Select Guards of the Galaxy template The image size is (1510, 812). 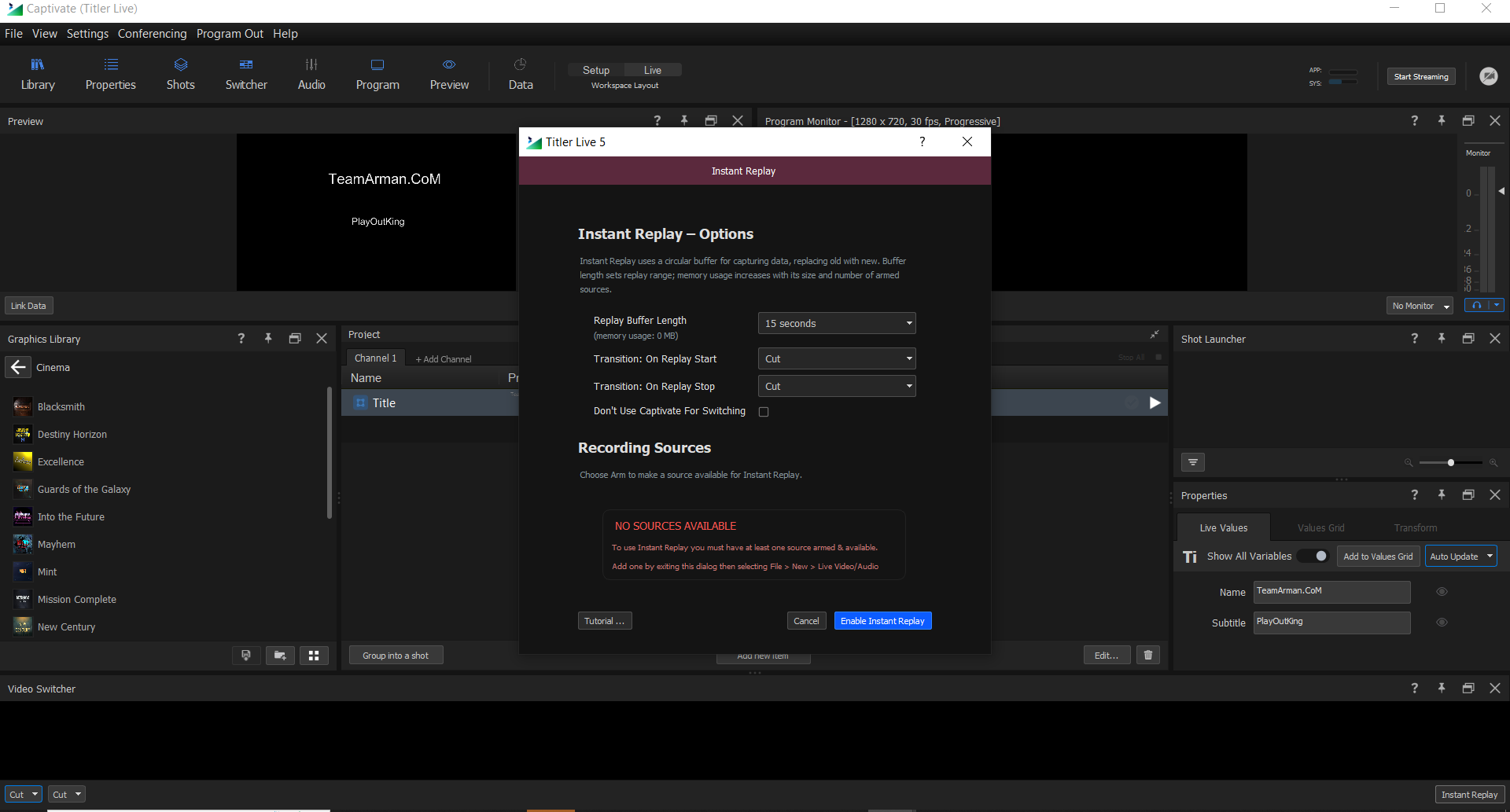pos(84,489)
